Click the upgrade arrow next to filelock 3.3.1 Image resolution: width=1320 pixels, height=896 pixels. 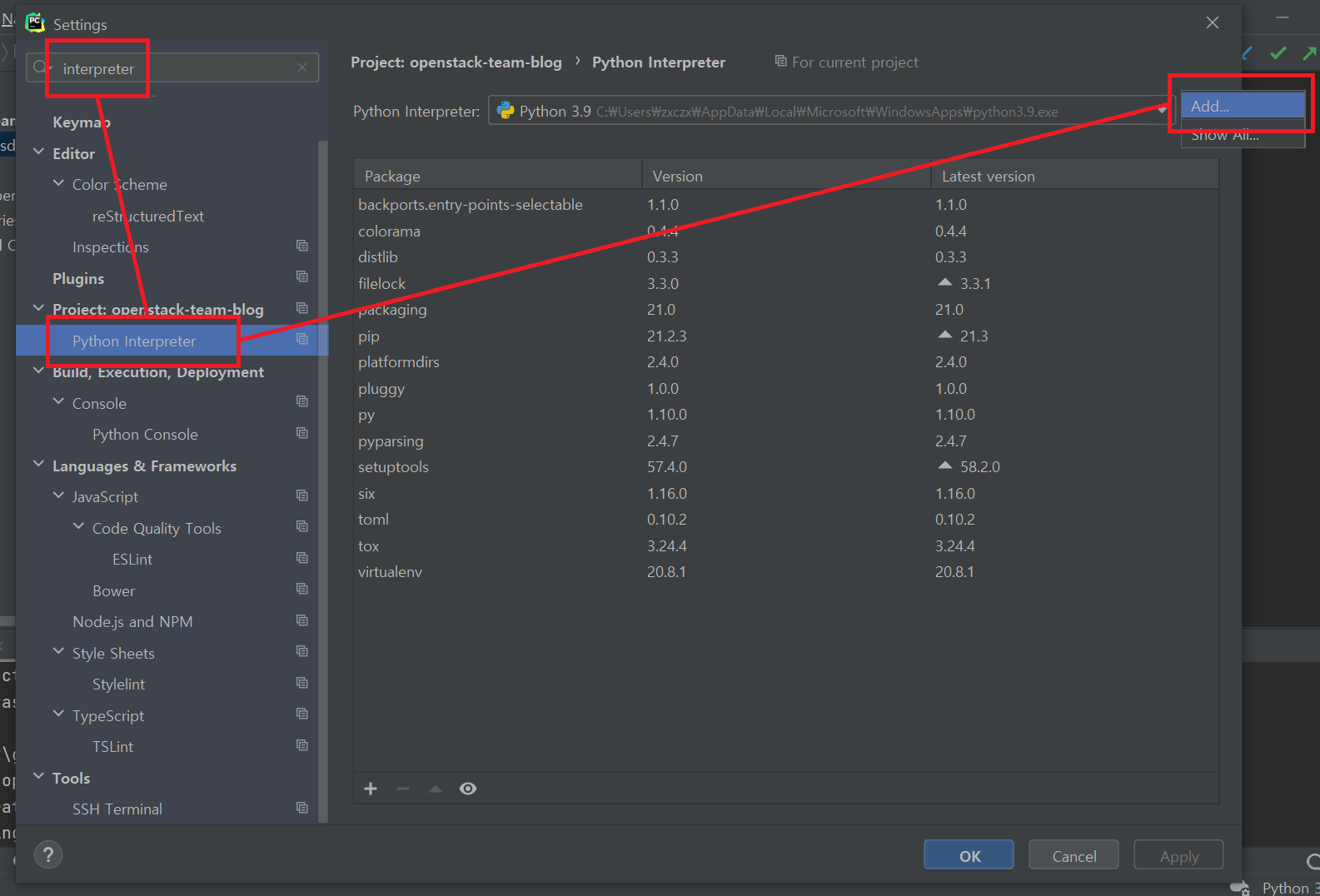click(944, 282)
